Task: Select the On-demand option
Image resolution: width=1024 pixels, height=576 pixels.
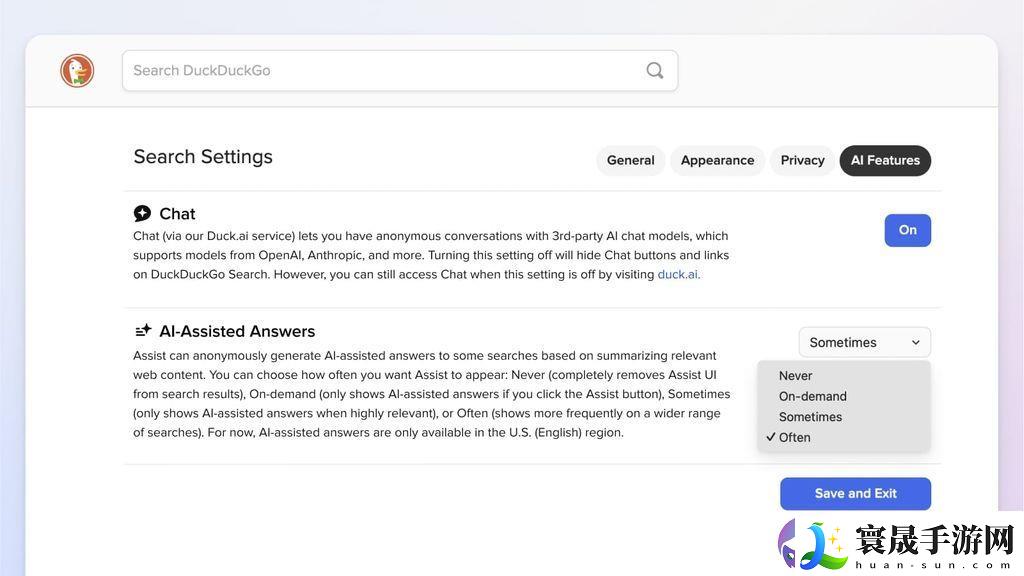Action: pos(812,396)
